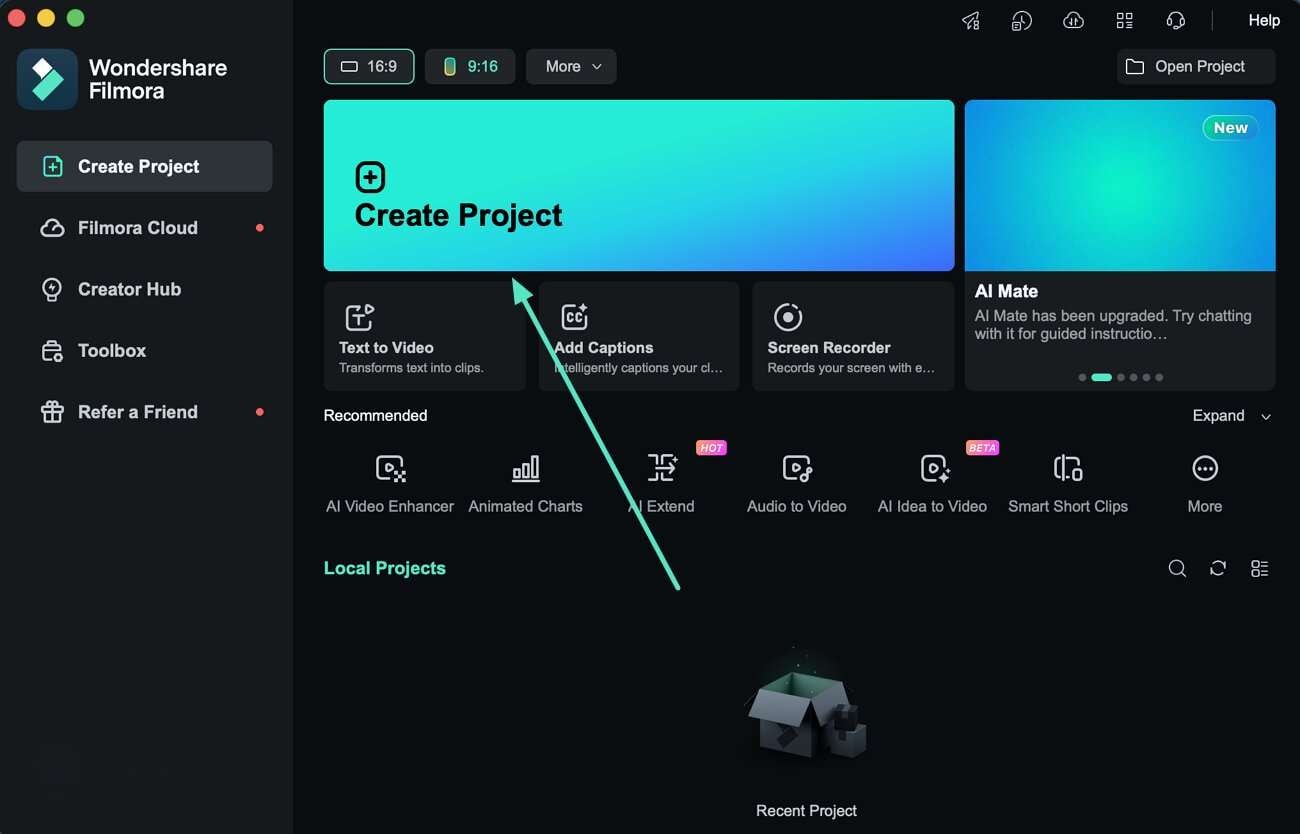The image size is (1300, 834).
Task: Open AI Idea to Video
Action: click(x=933, y=483)
